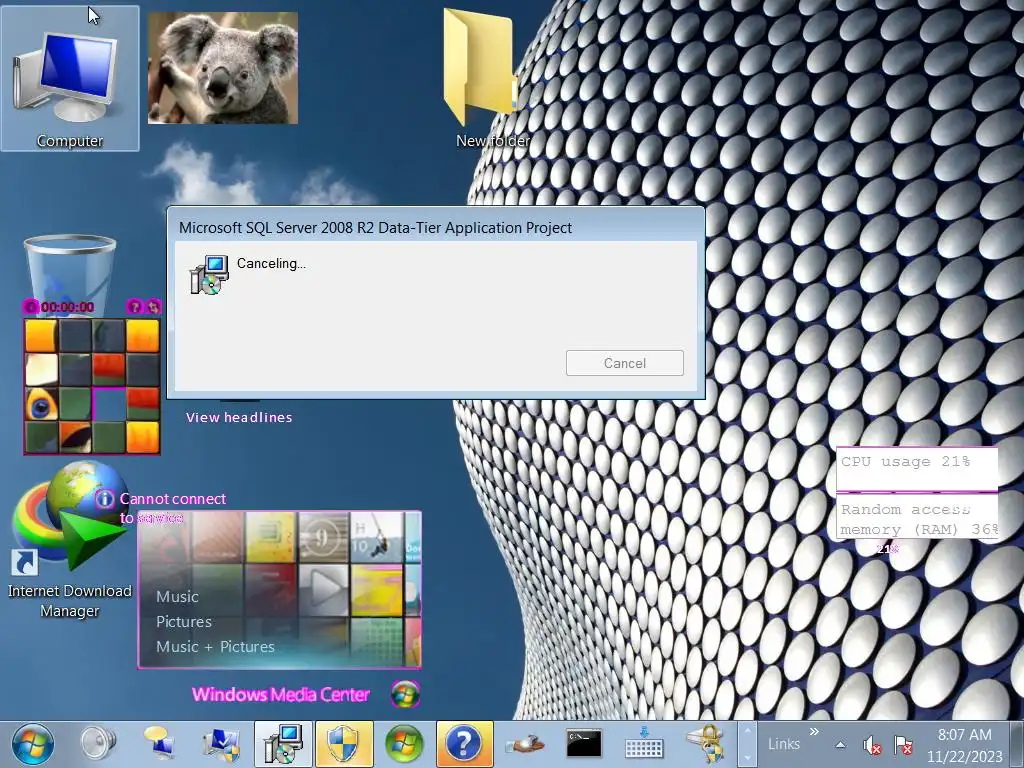The height and width of the screenshot is (768, 1024).
Task: Select the Recycle Bin desktop icon
Action: pos(70,268)
